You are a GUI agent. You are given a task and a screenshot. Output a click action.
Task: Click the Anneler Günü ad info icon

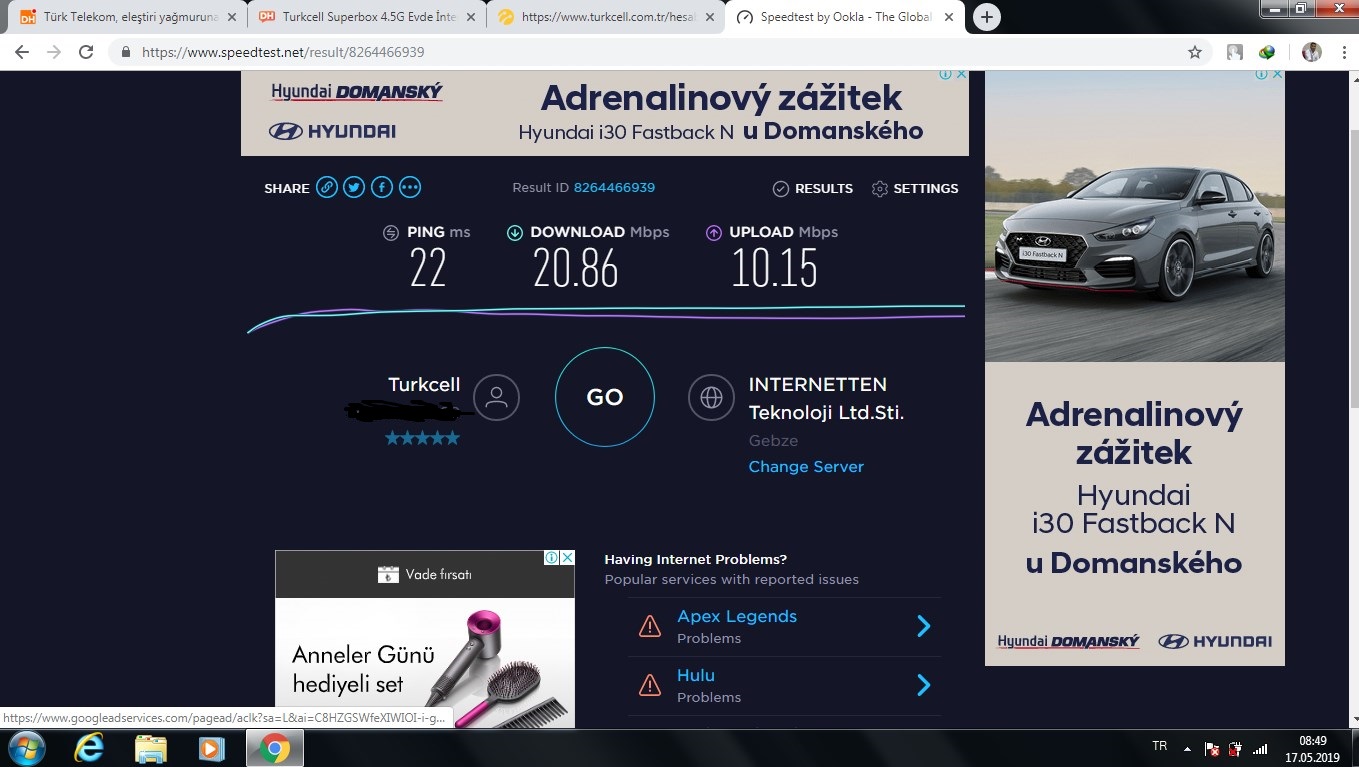tap(551, 558)
